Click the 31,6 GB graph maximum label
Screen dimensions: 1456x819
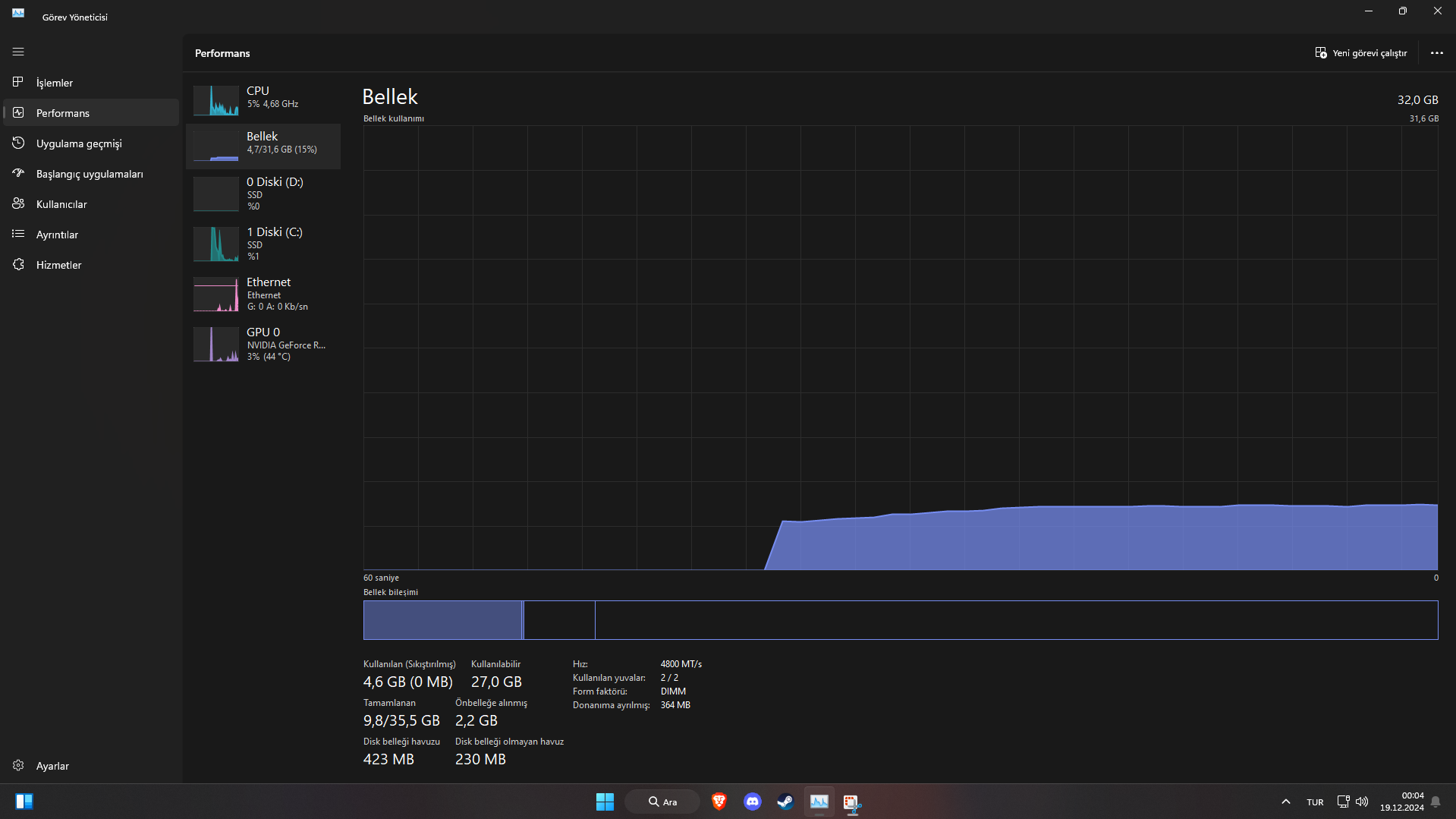[x=1424, y=118]
